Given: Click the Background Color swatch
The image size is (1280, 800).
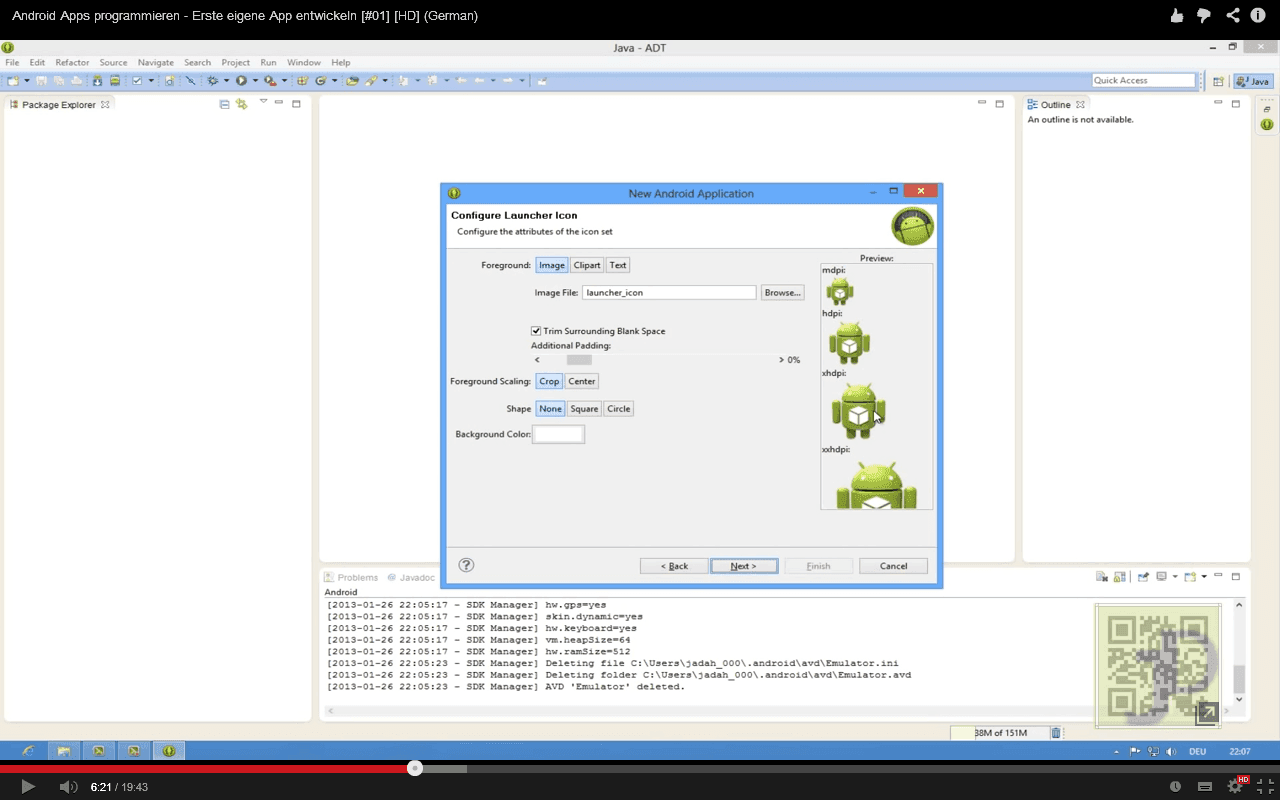Looking at the screenshot, I should 558,434.
